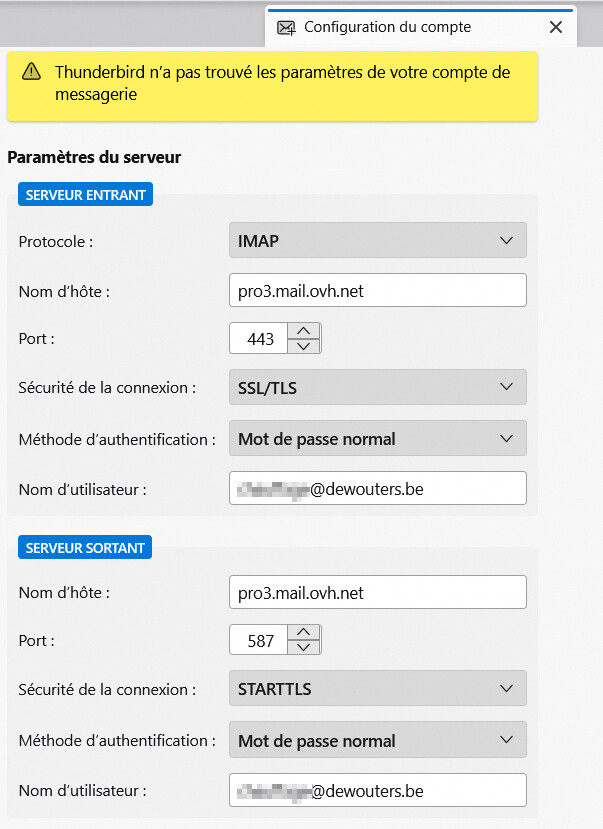Open incoming authentication method dropdown
The width and height of the screenshot is (603, 829).
click(378, 438)
